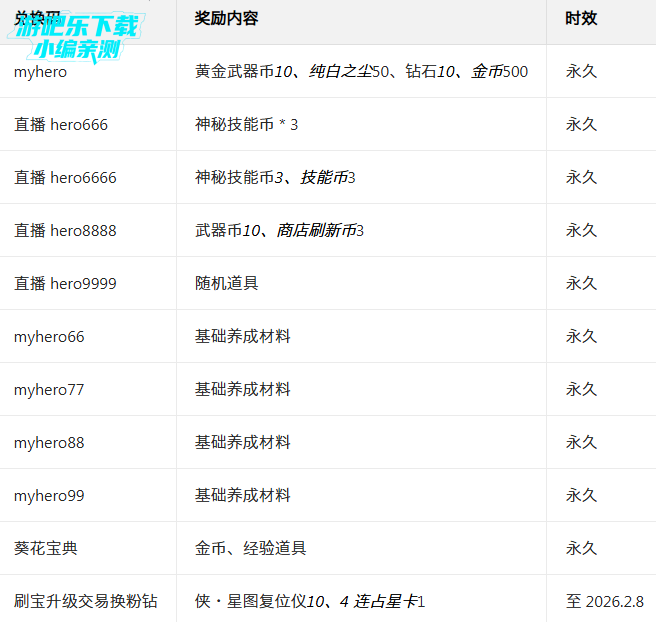
Task: Click the 黄金武器币 reward description
Action: [x=361, y=72]
